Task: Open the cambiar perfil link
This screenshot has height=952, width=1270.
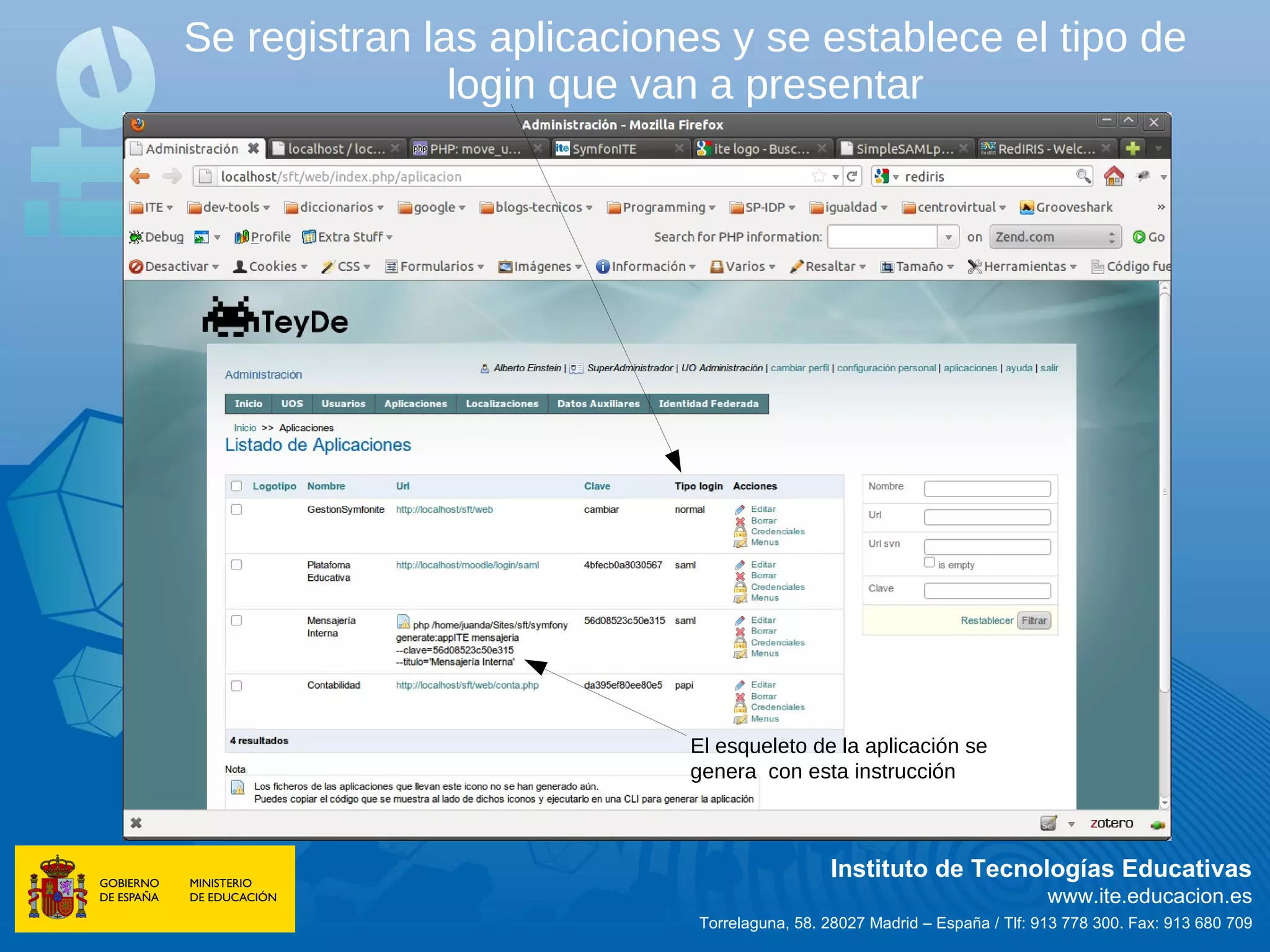Action: [799, 368]
